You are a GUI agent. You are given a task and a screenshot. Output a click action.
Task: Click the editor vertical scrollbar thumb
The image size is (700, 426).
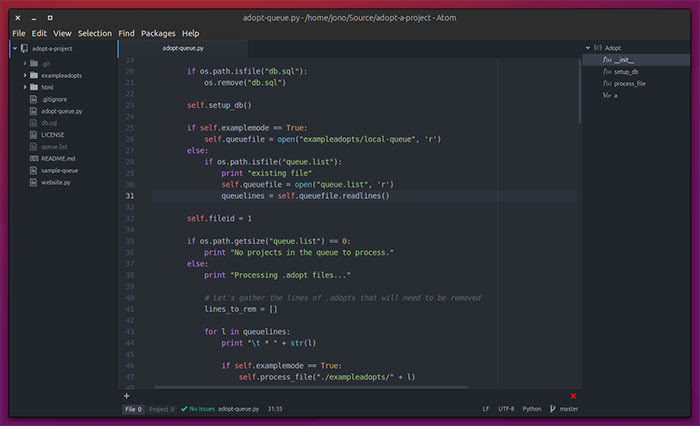tap(579, 91)
